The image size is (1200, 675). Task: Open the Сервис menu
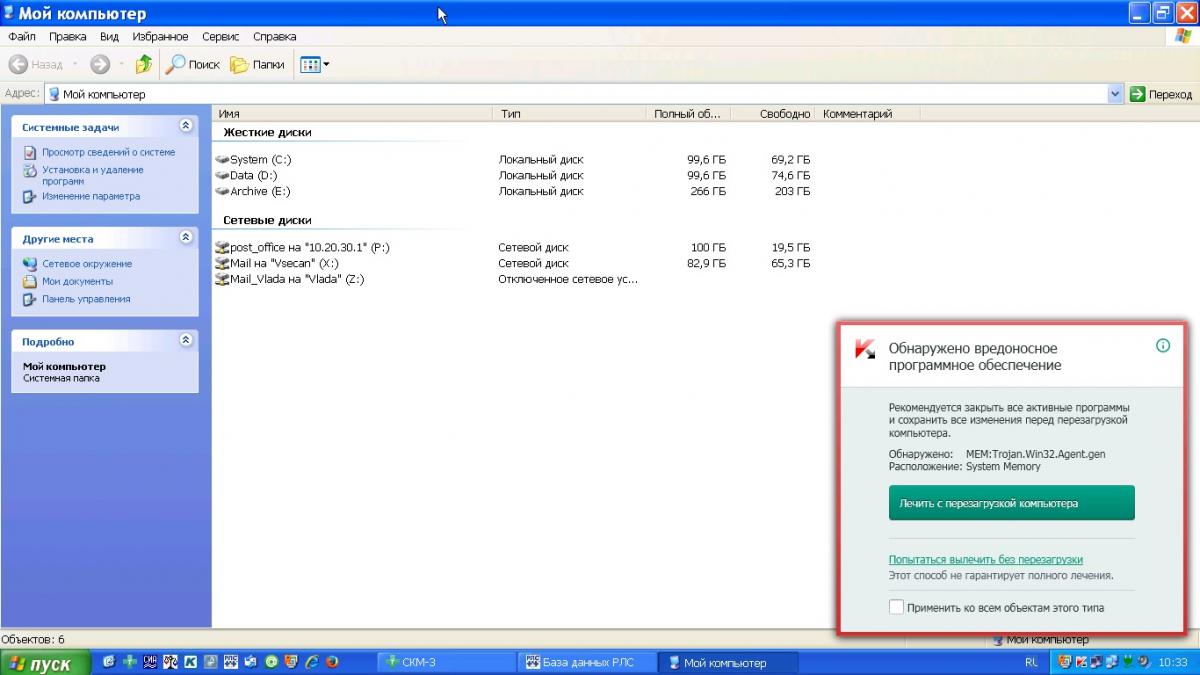(x=220, y=37)
